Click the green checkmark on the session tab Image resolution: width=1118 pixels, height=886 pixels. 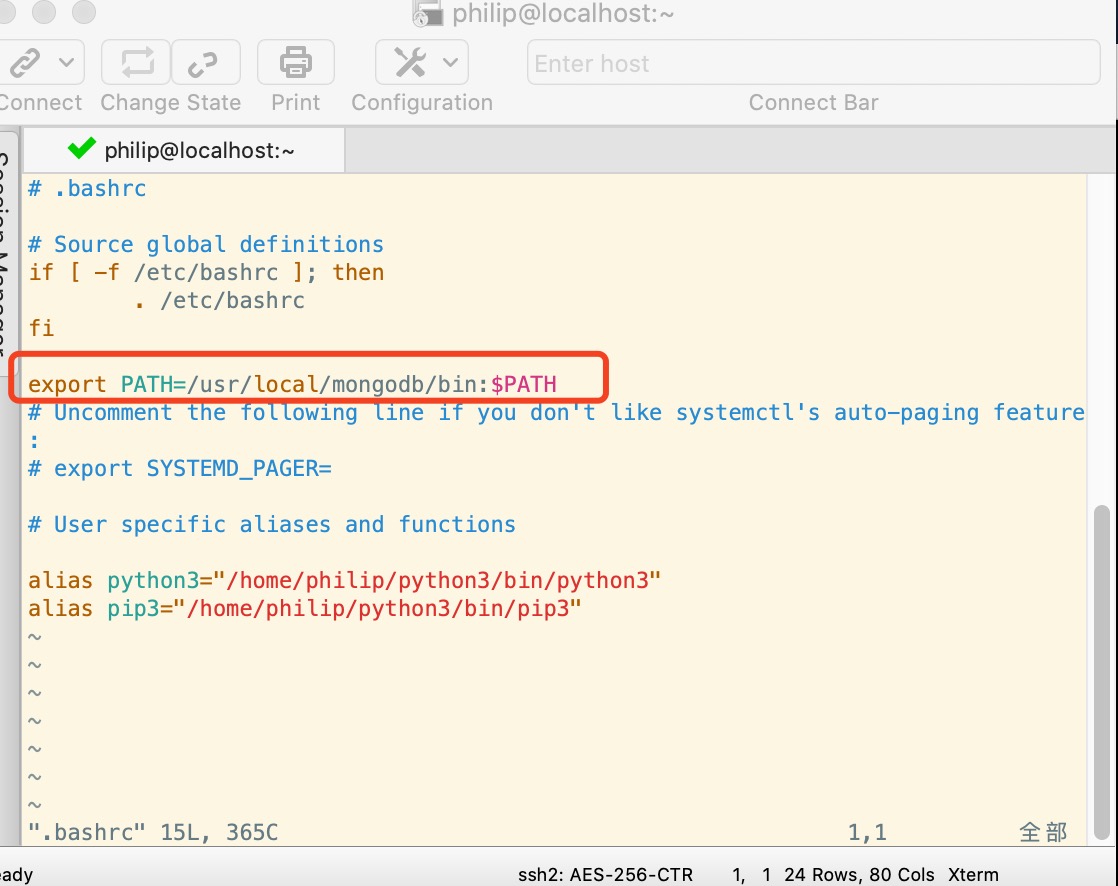click(81, 148)
